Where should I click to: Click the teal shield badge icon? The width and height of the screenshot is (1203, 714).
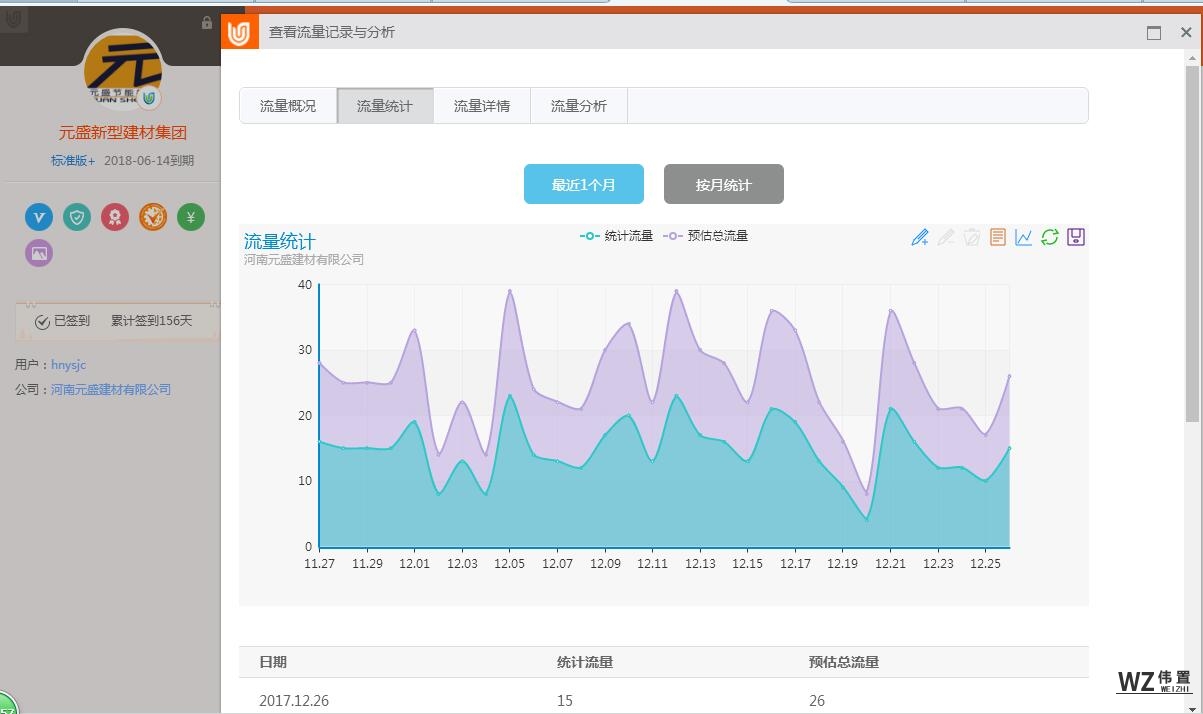tap(77, 217)
